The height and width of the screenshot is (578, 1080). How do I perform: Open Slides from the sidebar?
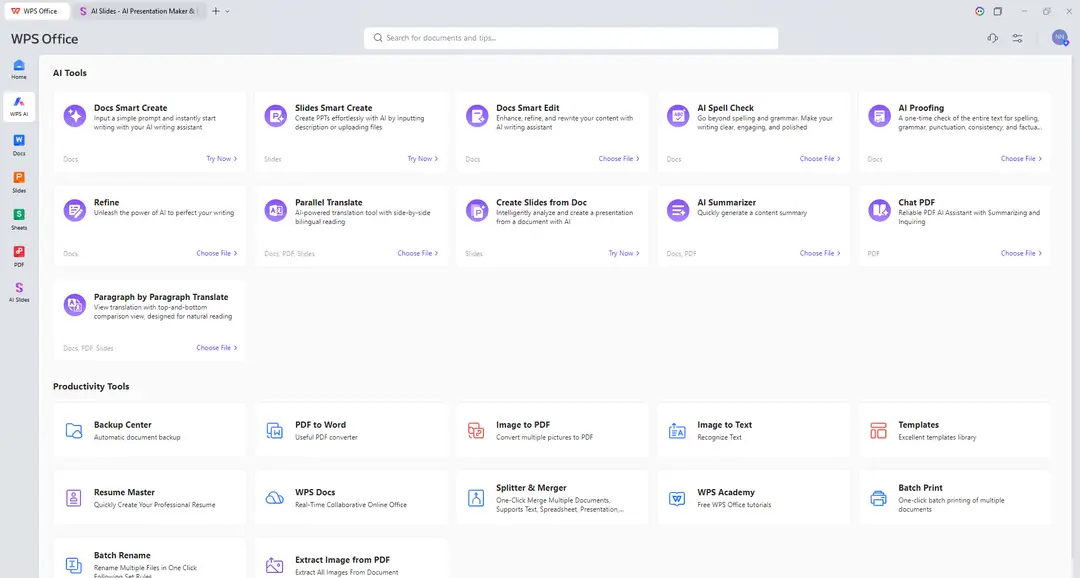(19, 182)
